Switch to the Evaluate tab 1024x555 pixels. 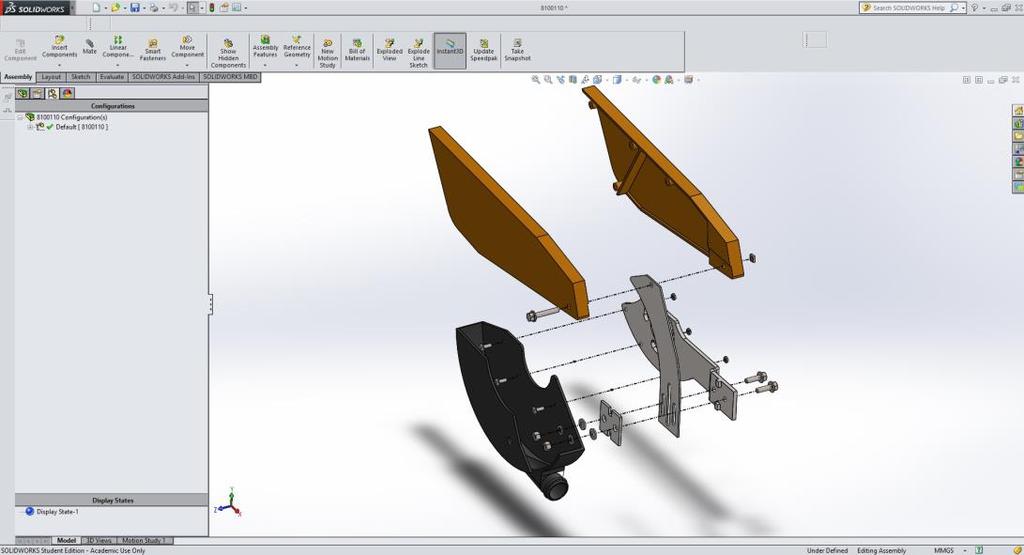pyautogui.click(x=112, y=77)
